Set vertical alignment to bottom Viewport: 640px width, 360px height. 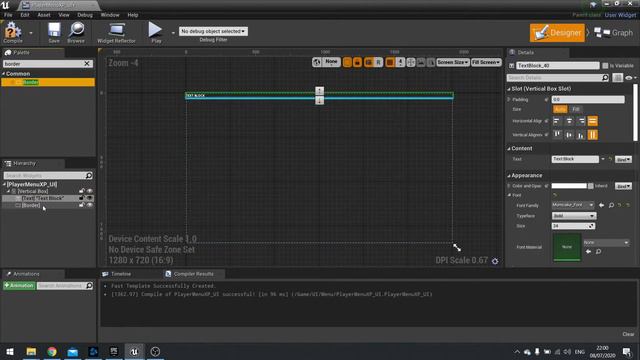pyautogui.click(x=581, y=135)
